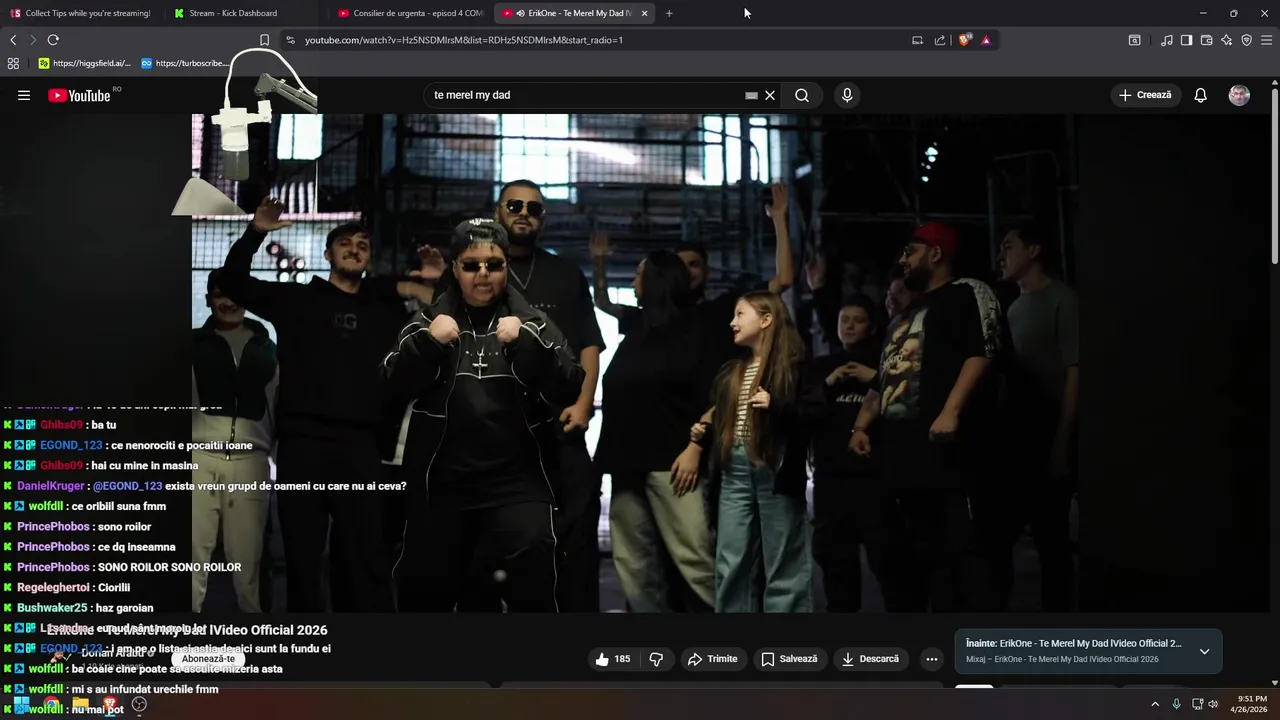
Task: Click chat user DanielKruger
Action: tap(51, 486)
